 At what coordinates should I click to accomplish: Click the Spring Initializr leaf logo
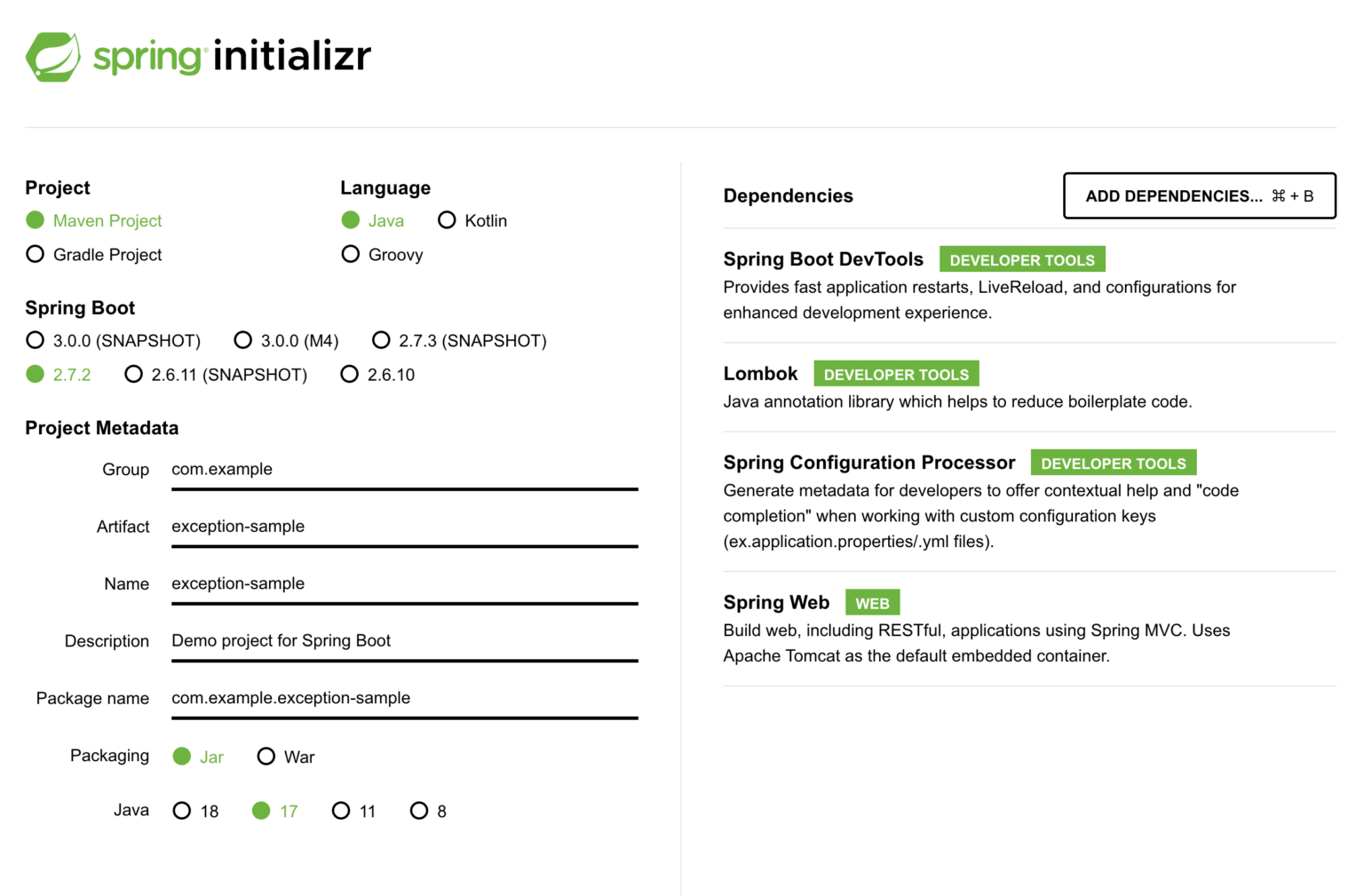pyautogui.click(x=55, y=55)
